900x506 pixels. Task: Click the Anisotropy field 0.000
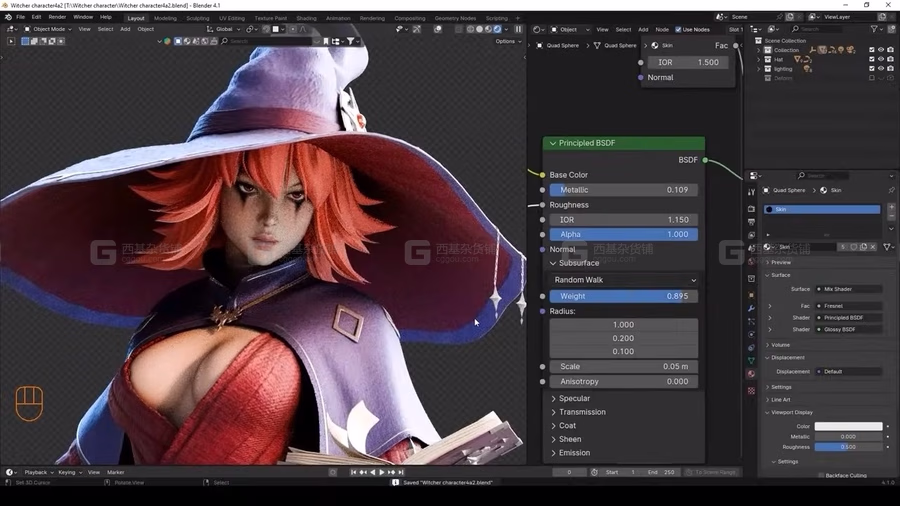[x=623, y=382]
